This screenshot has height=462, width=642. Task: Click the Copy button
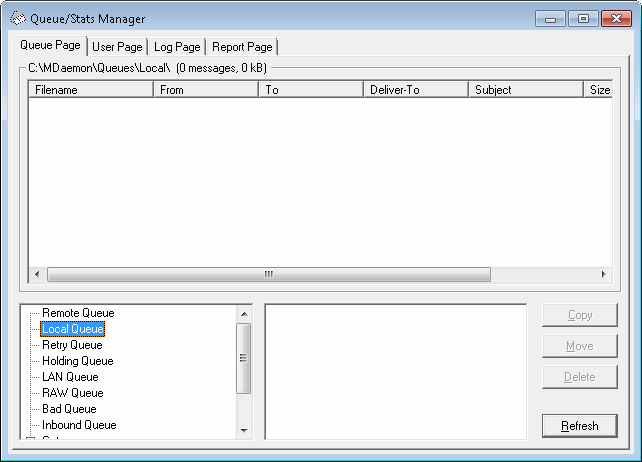point(579,315)
